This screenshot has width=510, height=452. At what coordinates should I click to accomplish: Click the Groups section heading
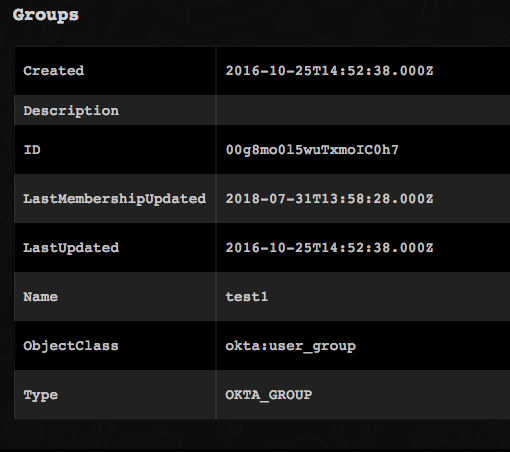coord(46,15)
